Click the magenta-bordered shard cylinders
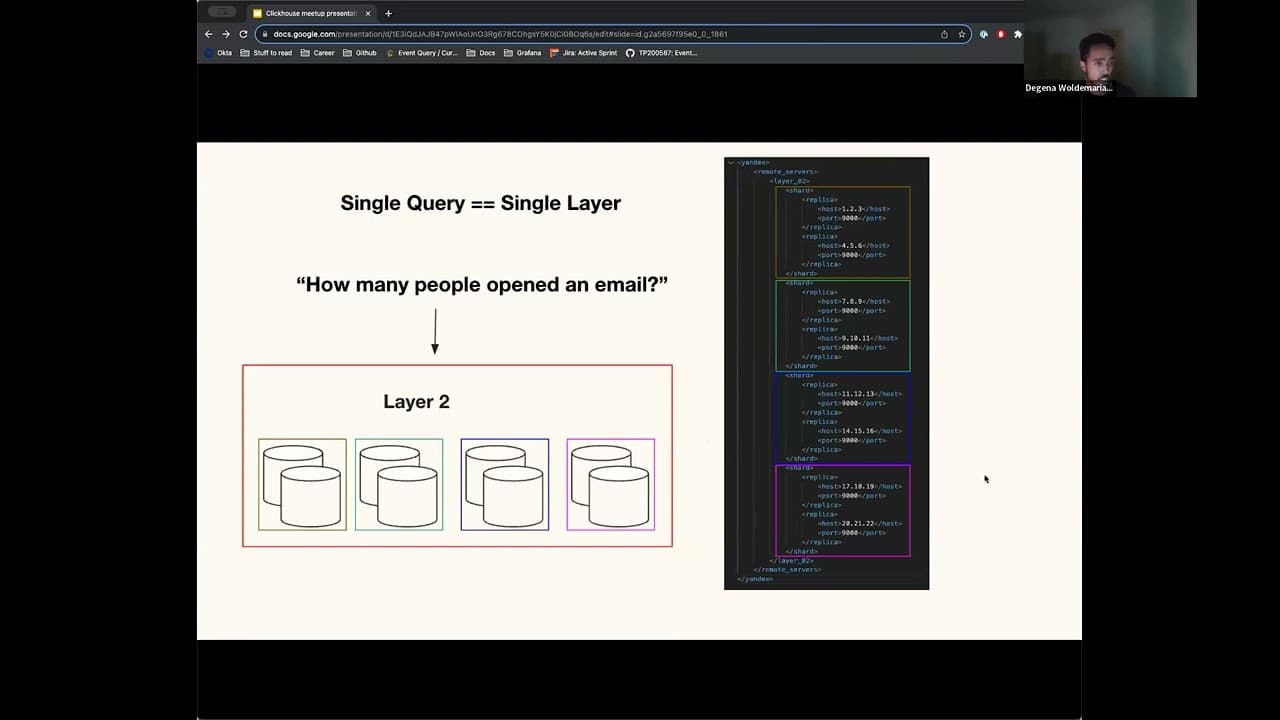 611,484
